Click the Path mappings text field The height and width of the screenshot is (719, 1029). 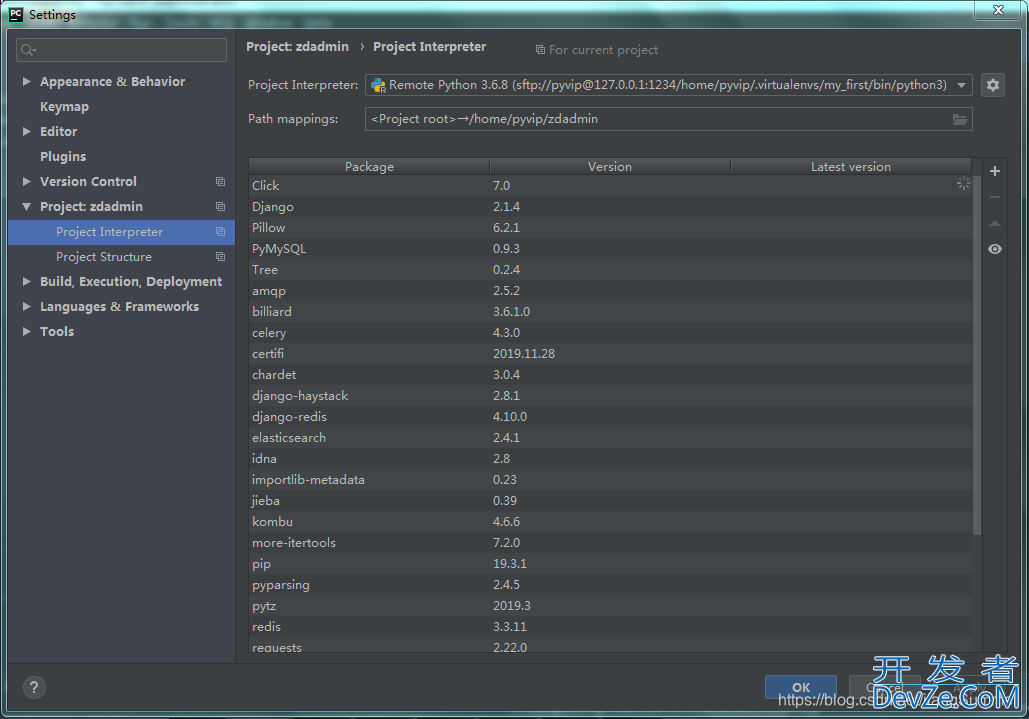(668, 119)
